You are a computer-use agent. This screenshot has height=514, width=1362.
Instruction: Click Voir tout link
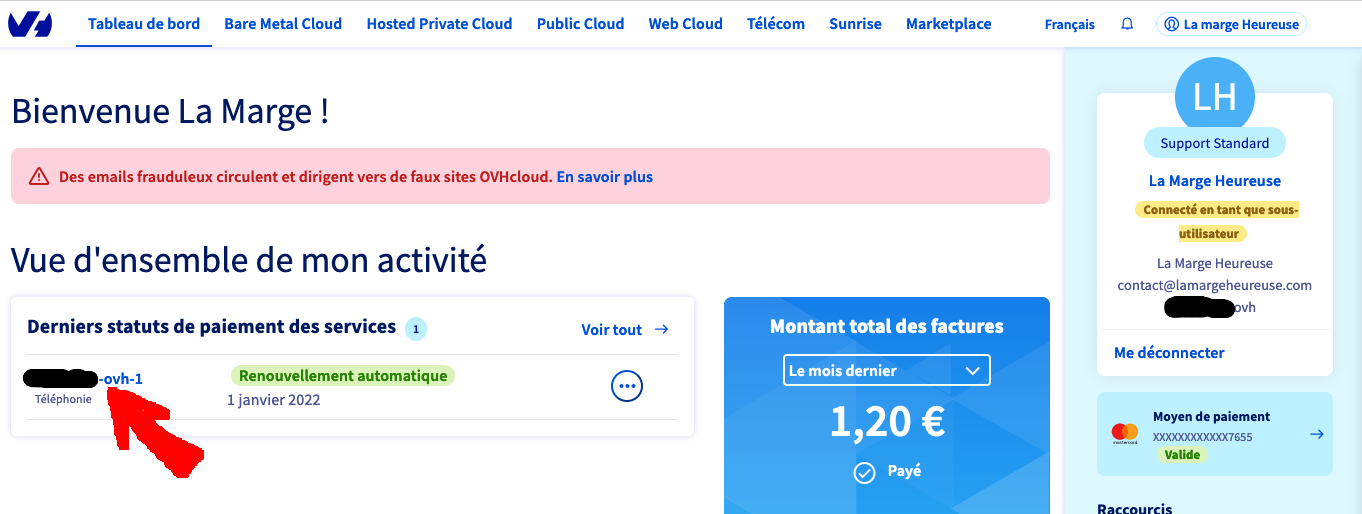(x=611, y=329)
